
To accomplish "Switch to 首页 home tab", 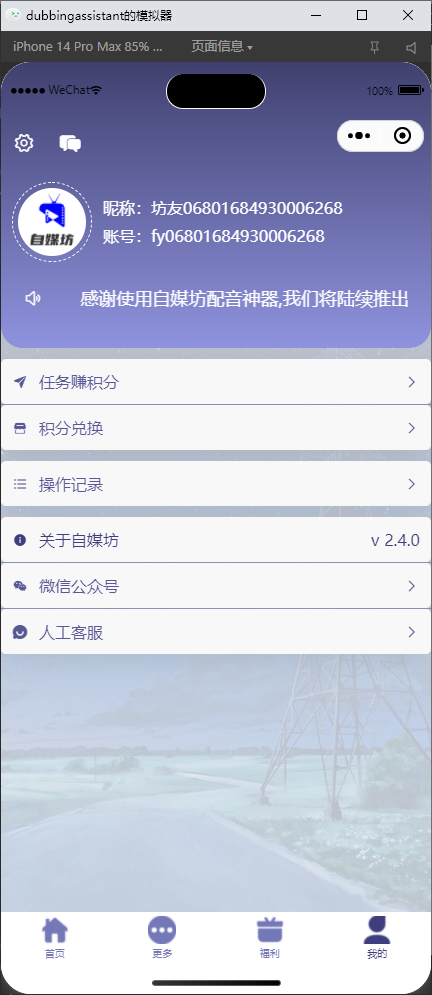I will coord(55,937).
